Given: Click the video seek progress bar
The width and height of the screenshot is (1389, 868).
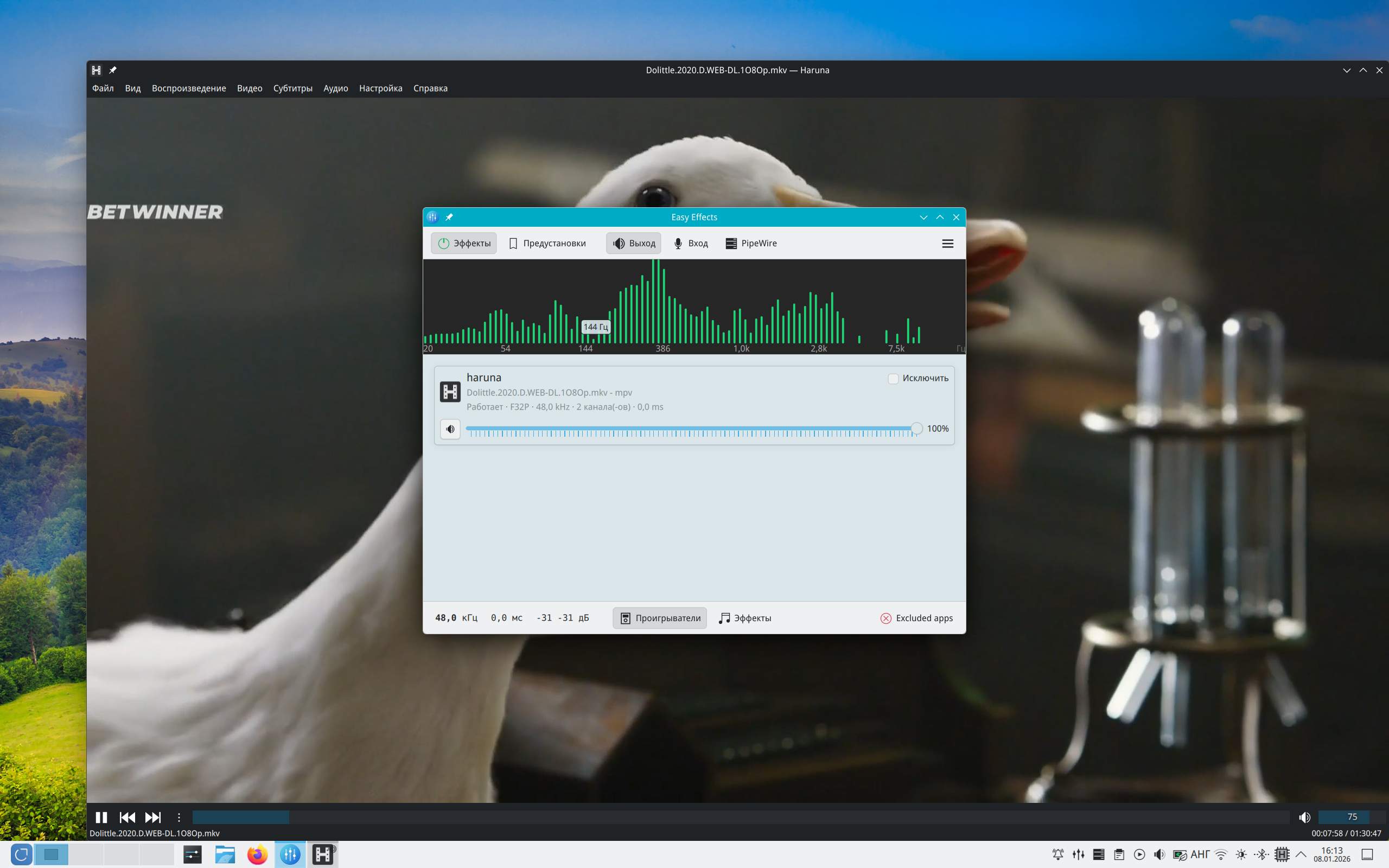Looking at the screenshot, I should [x=741, y=817].
